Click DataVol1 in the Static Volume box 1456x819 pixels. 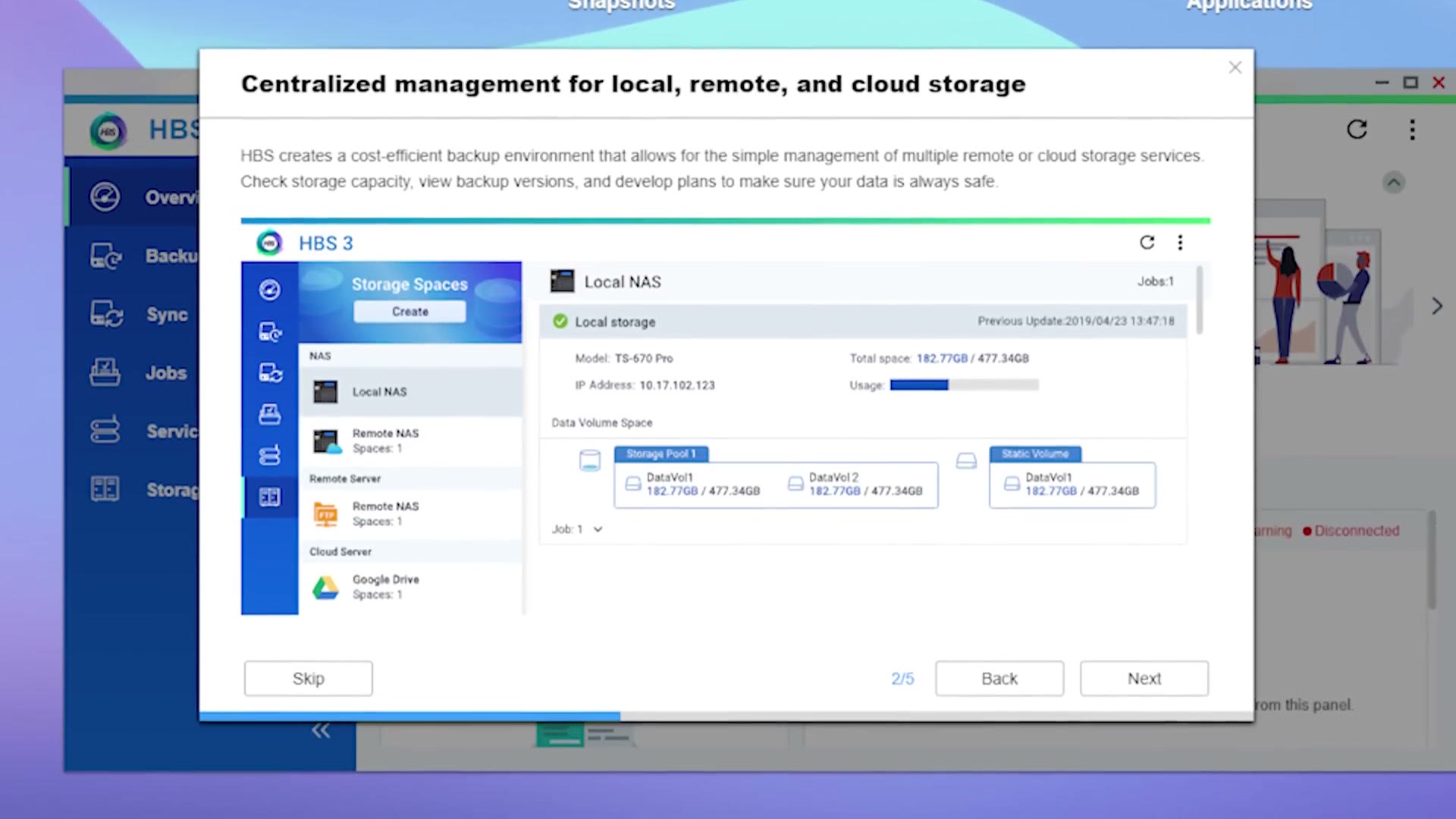coord(1072,484)
